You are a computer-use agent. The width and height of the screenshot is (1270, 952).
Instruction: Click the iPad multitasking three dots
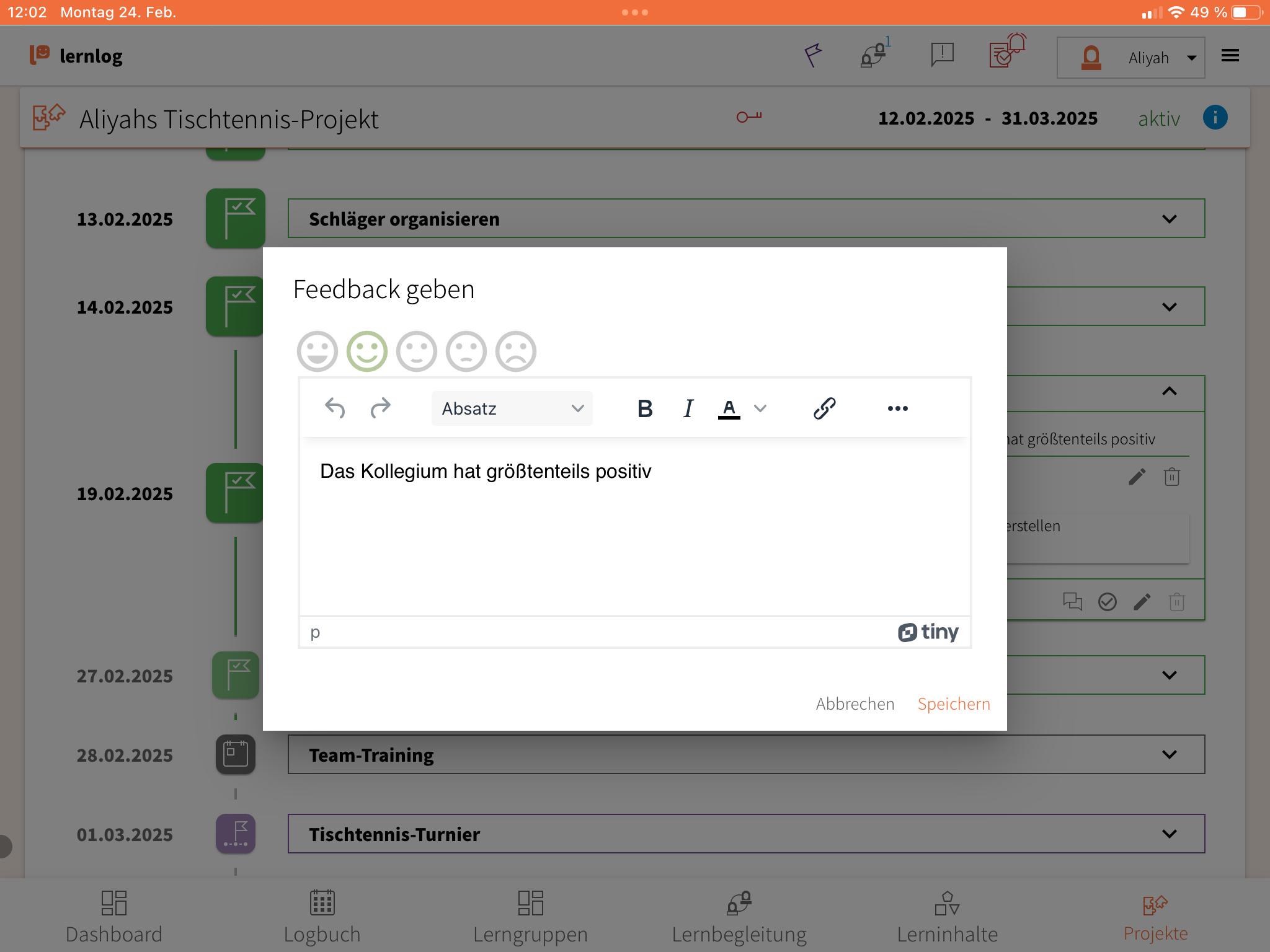635,12
